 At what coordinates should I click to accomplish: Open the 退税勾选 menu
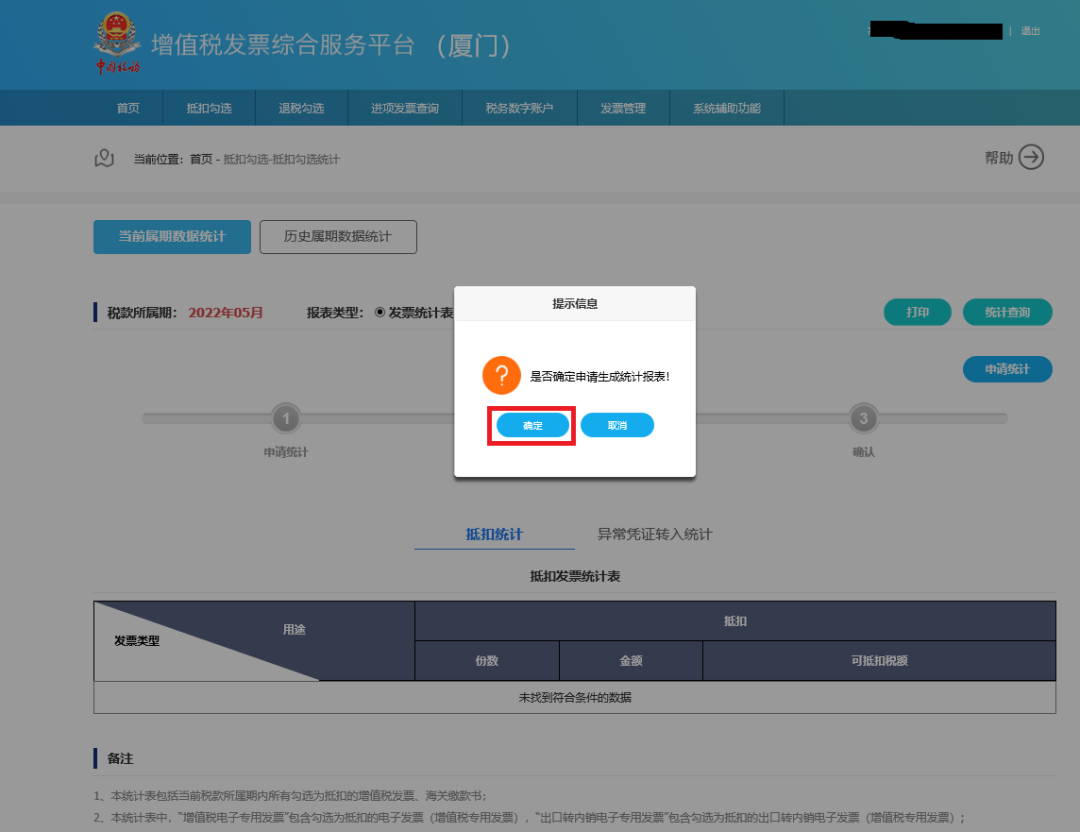pos(301,108)
